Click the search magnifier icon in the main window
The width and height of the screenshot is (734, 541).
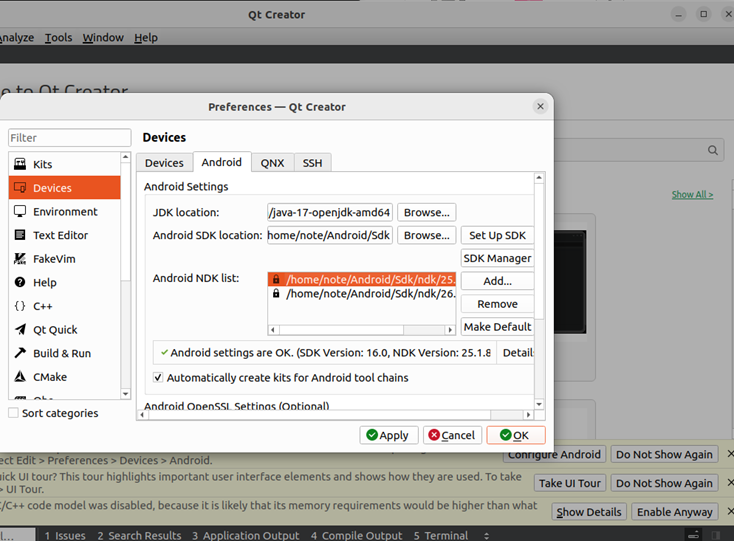pyautogui.click(x=712, y=150)
